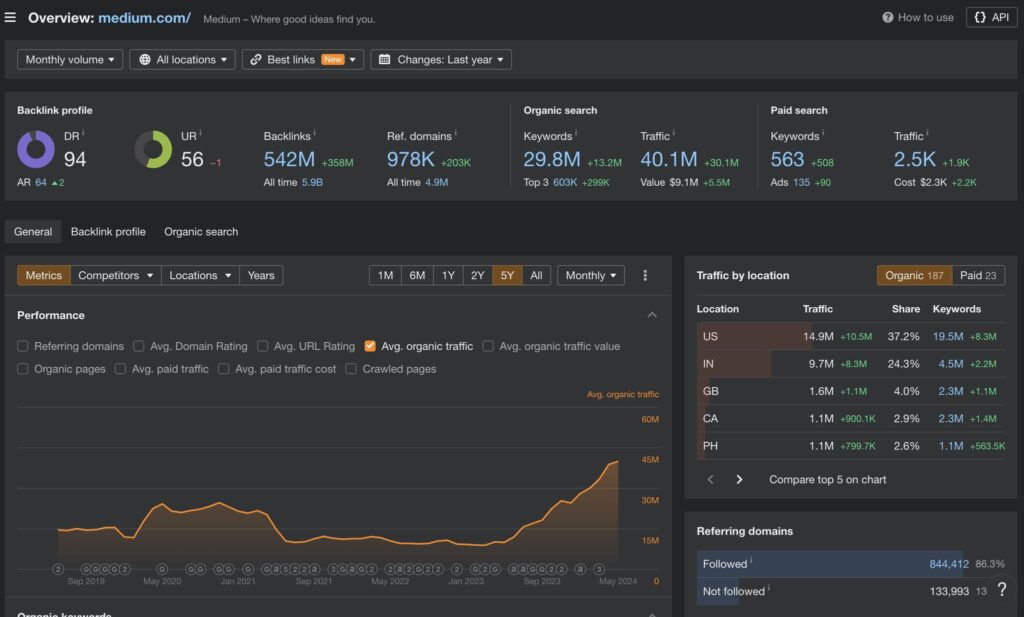Enable Referring domains checkbox
This screenshot has height=617, width=1024.
coord(23,346)
